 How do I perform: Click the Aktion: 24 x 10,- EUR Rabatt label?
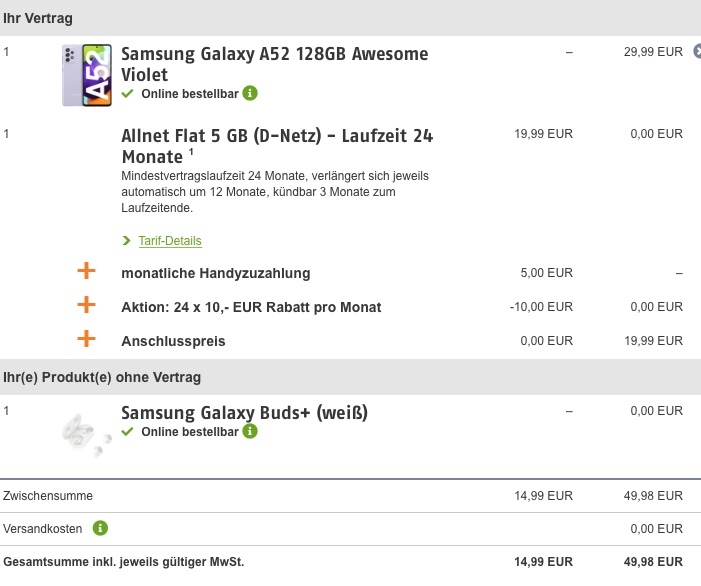tap(251, 307)
